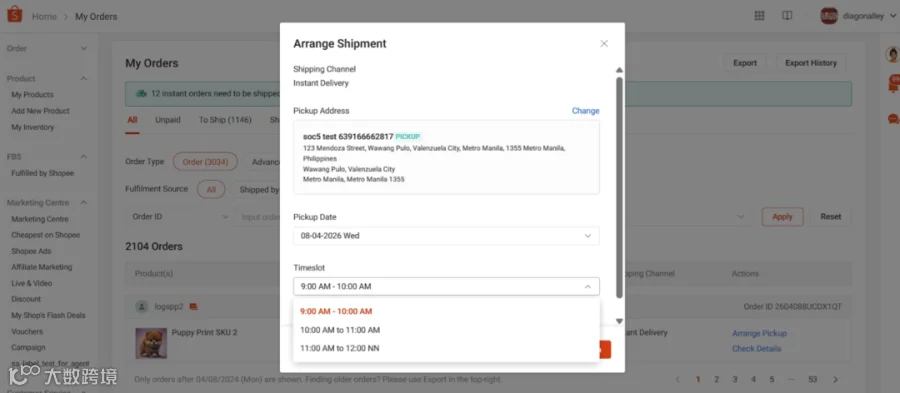
Task: Click the instant orders delivery icon
Action: pos(141,94)
